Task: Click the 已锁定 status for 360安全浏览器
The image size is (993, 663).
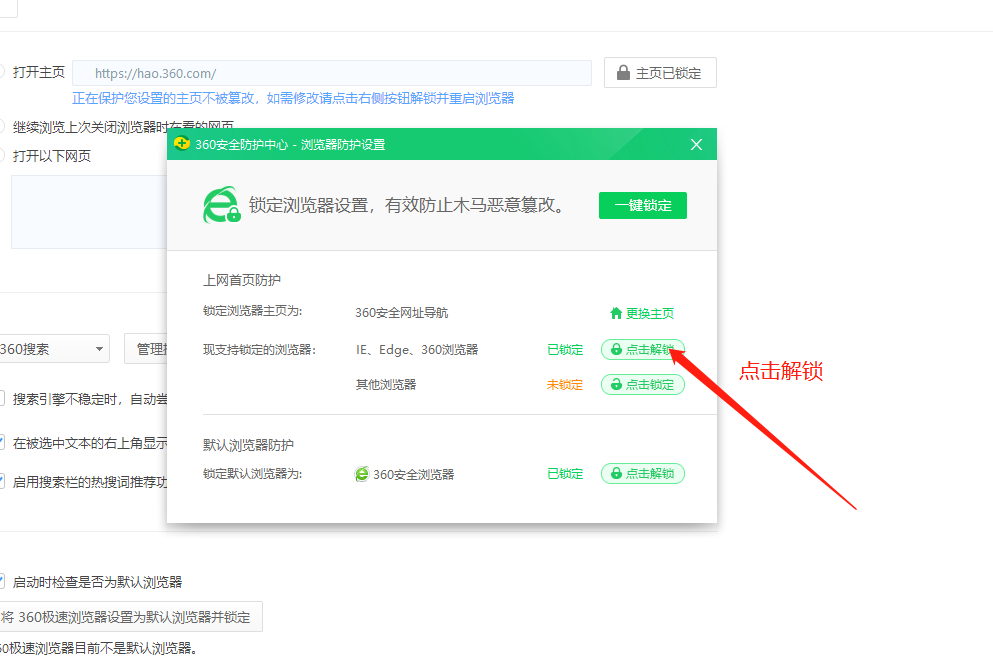Action: (x=565, y=473)
